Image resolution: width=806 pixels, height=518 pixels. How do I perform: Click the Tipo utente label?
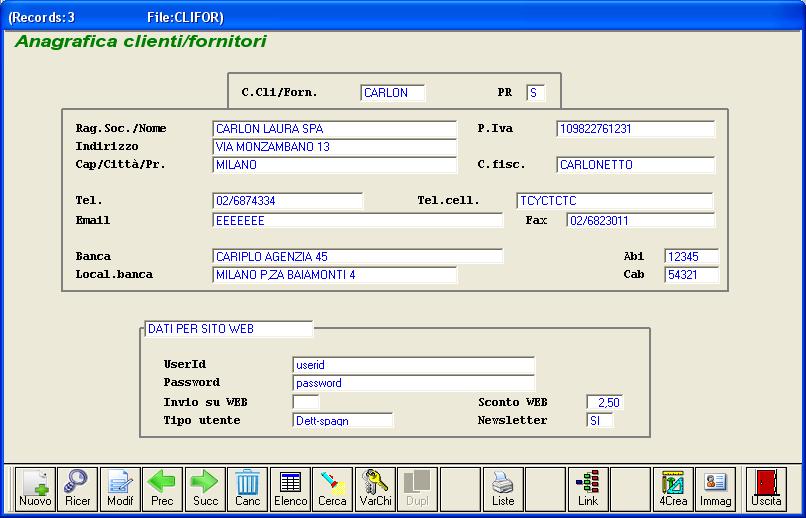pyautogui.click(x=202, y=420)
